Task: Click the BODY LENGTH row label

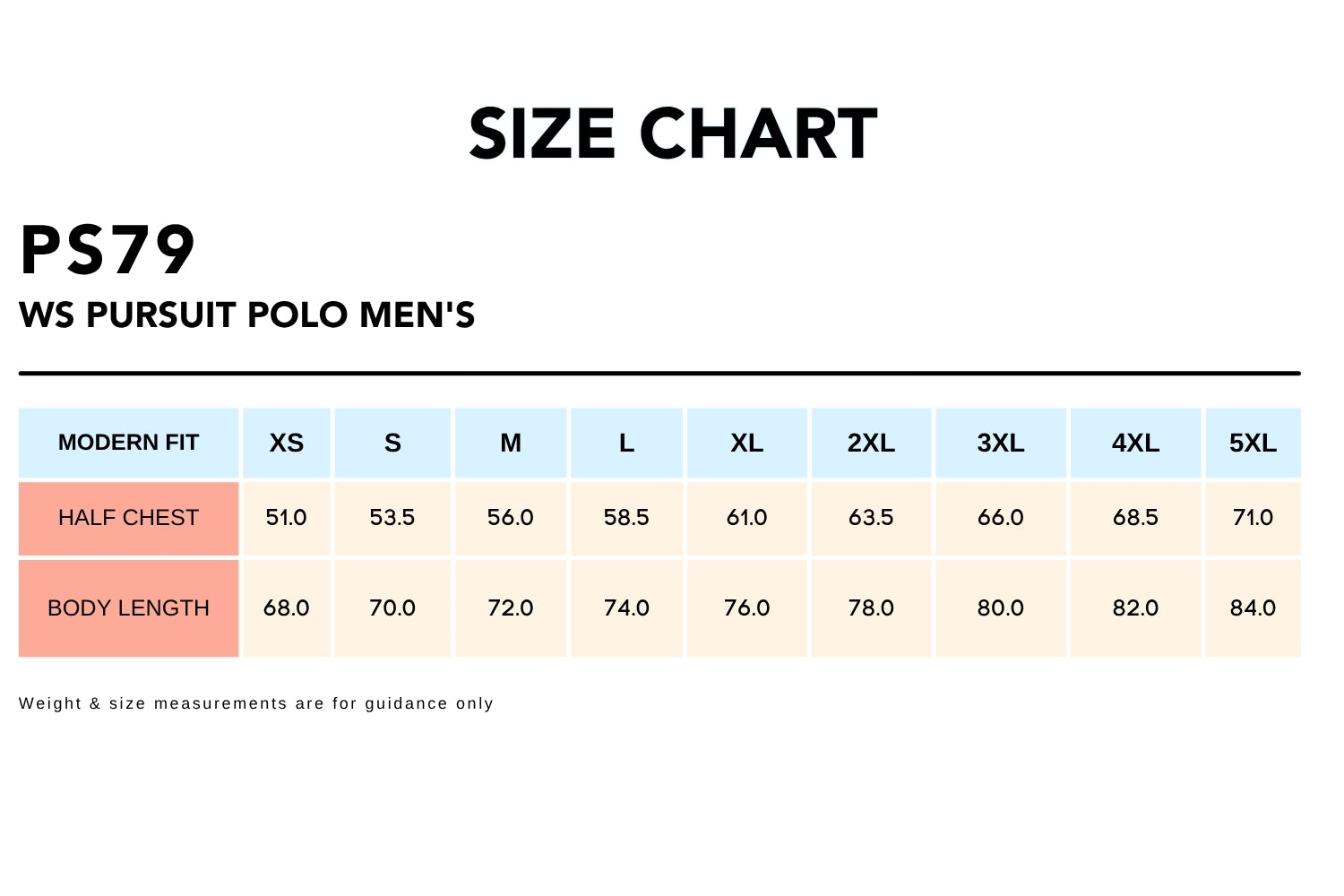Action: pyautogui.click(x=128, y=608)
